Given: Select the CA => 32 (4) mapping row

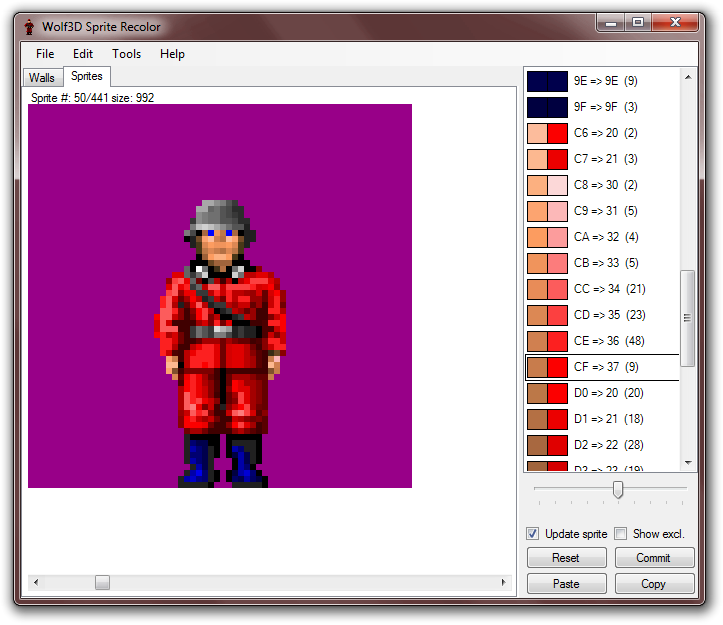Looking at the screenshot, I should (x=602, y=237).
